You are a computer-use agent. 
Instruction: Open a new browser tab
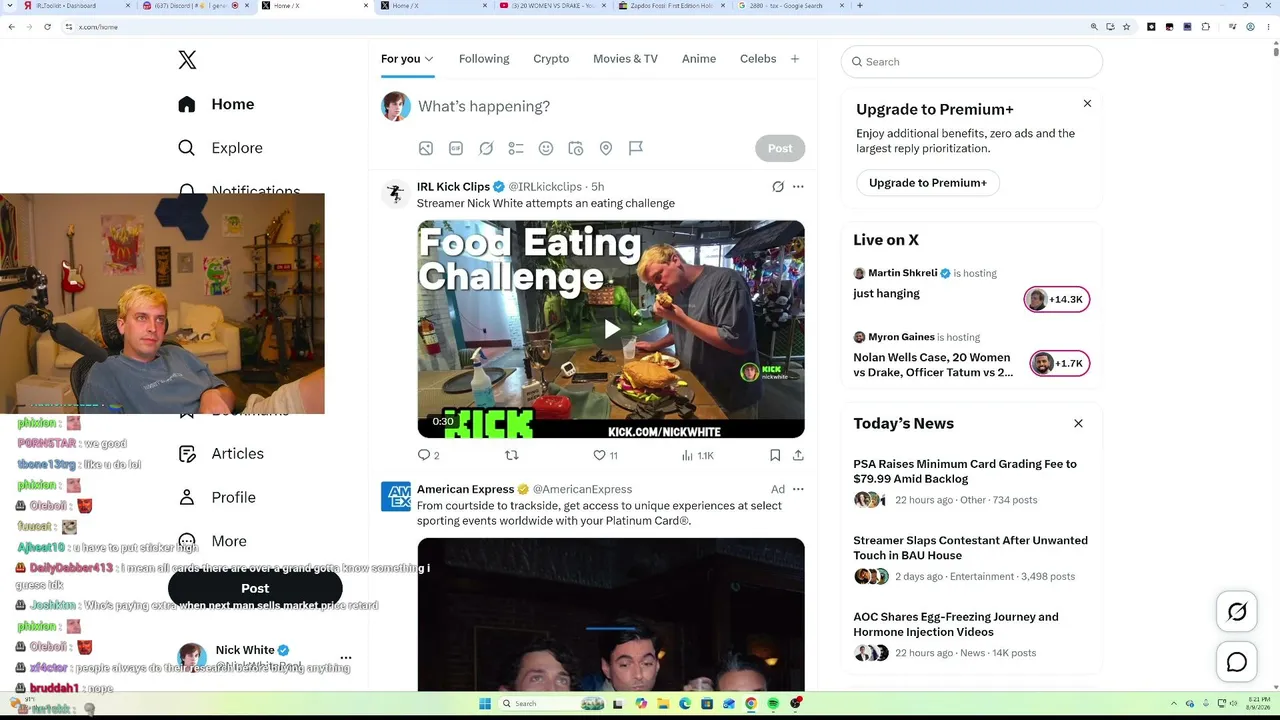(x=860, y=6)
